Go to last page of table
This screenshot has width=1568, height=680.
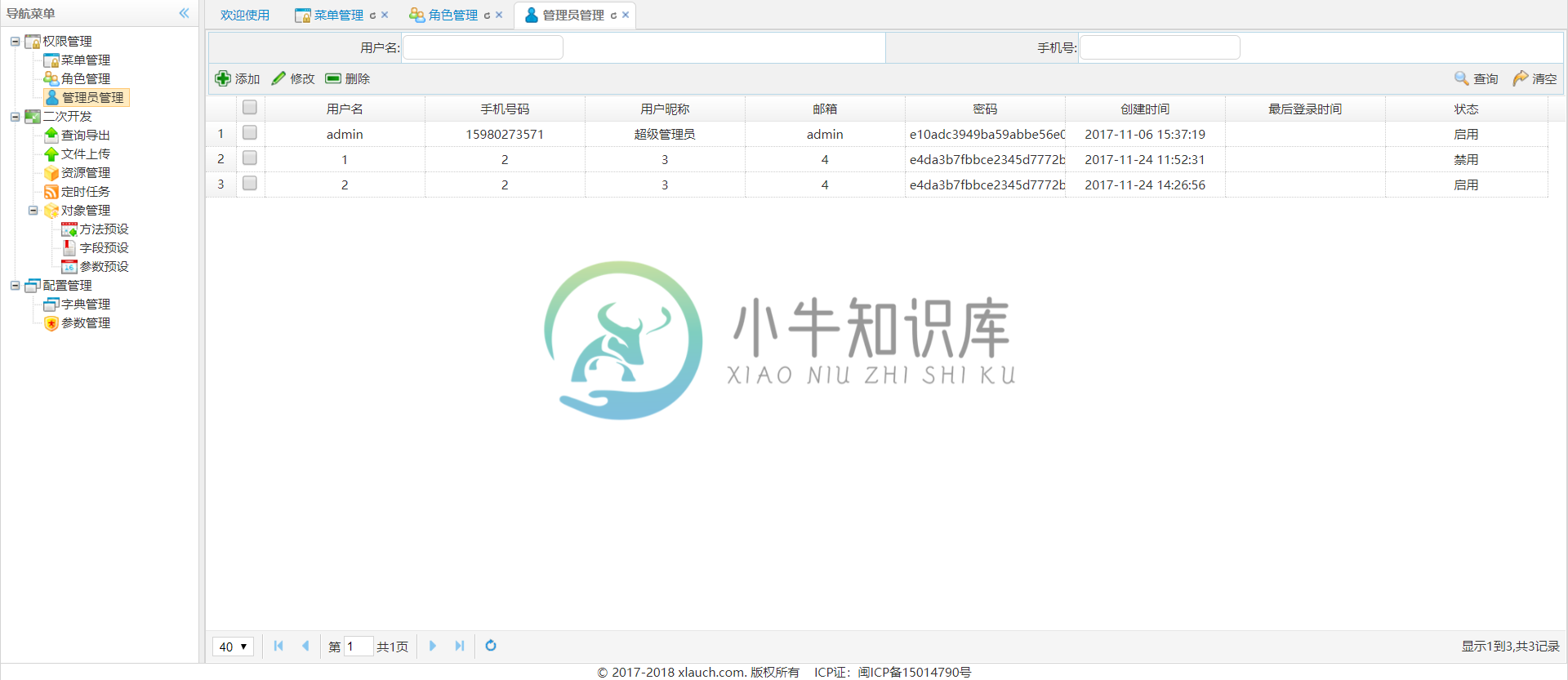pyautogui.click(x=460, y=646)
